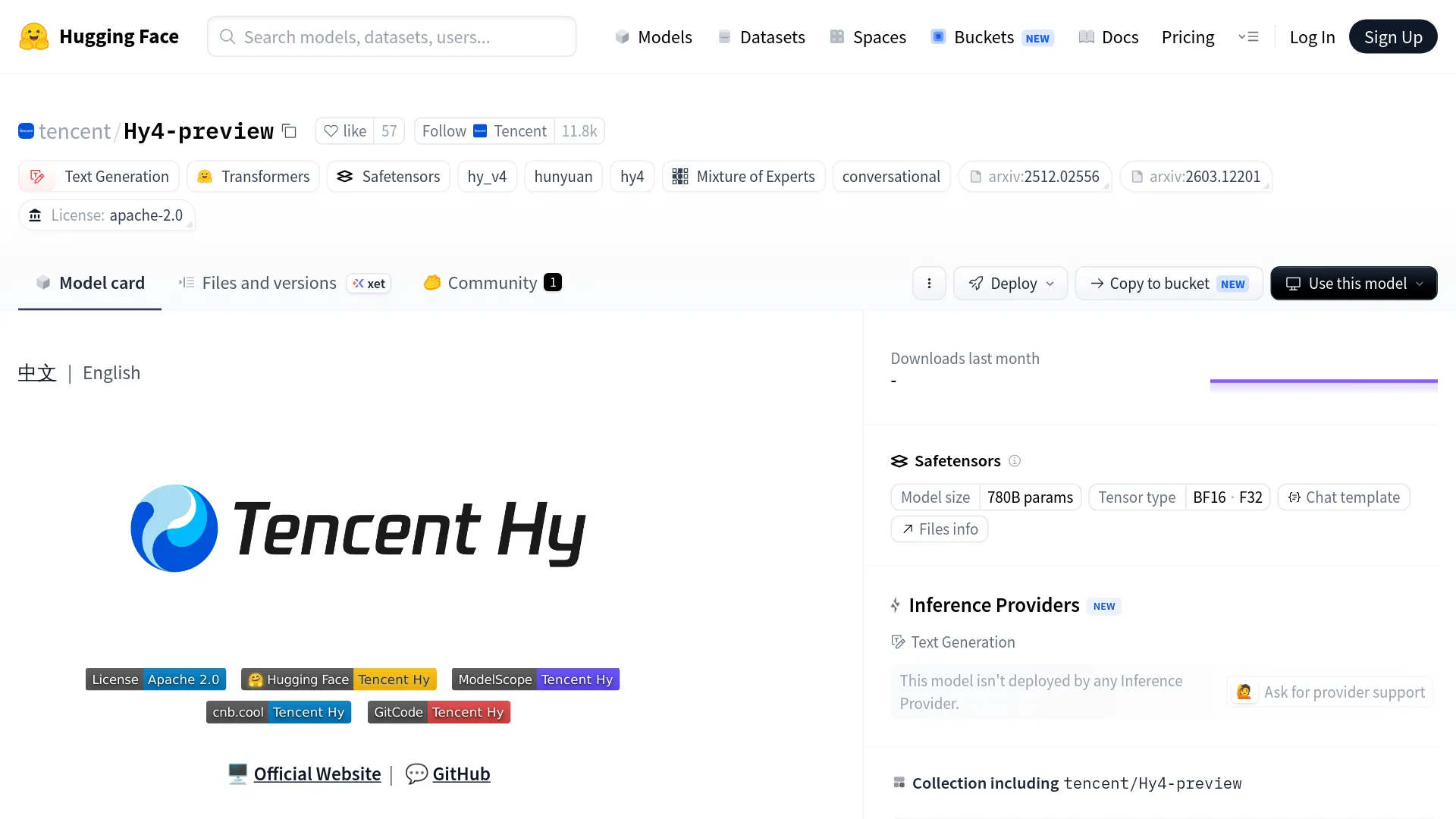Select the Model card tab
This screenshot has width=1456, height=819.
89,283
